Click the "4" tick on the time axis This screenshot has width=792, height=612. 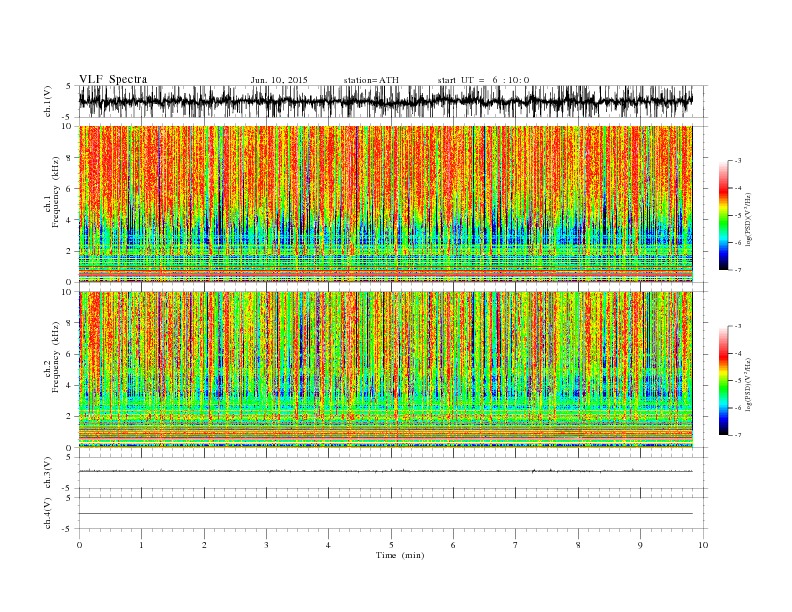point(328,545)
